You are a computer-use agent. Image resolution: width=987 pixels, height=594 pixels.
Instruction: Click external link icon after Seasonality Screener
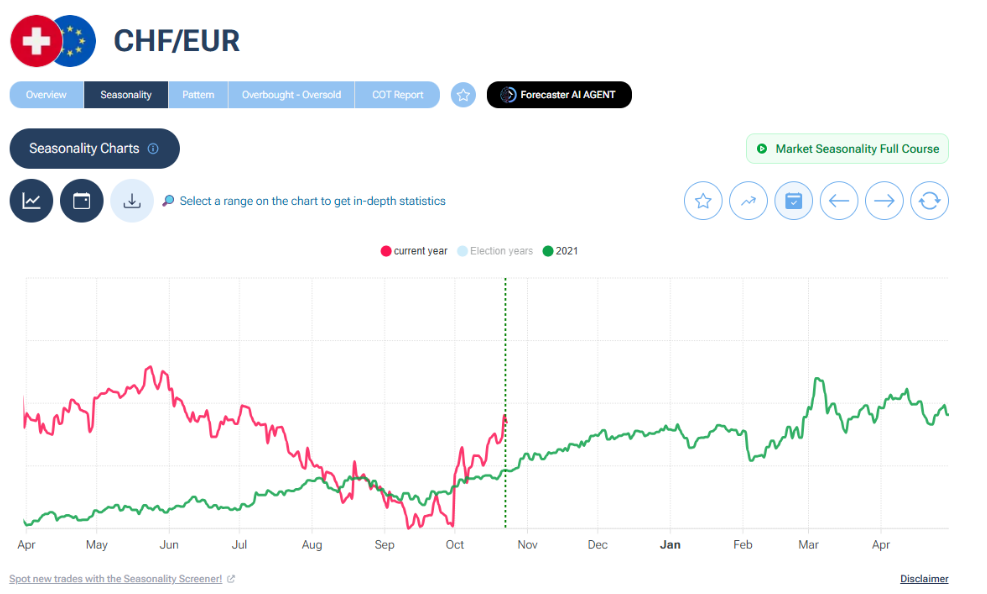point(231,579)
